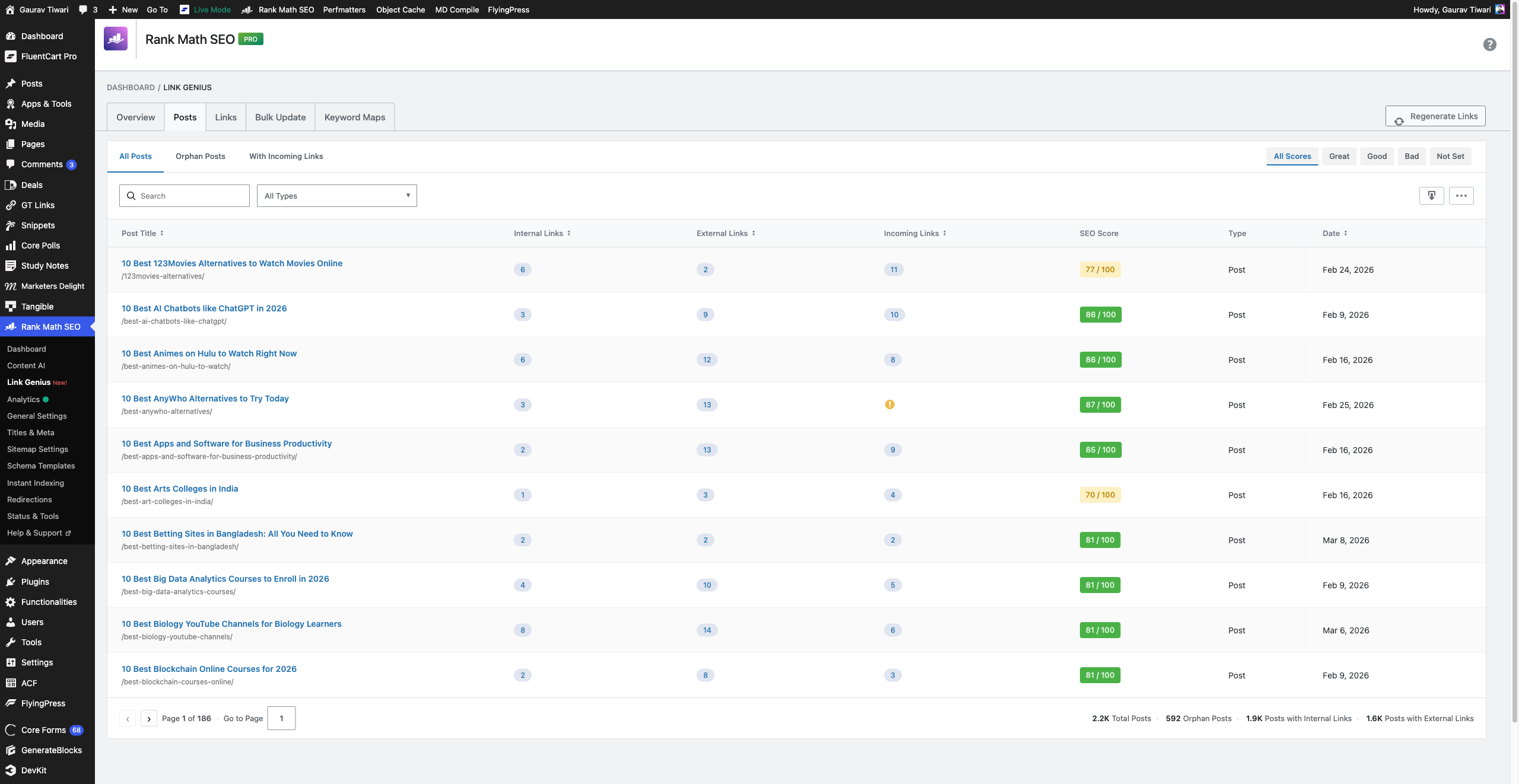Open Core Polls sidebar item
Screen dimensions: 1519x784
[40, 246]
